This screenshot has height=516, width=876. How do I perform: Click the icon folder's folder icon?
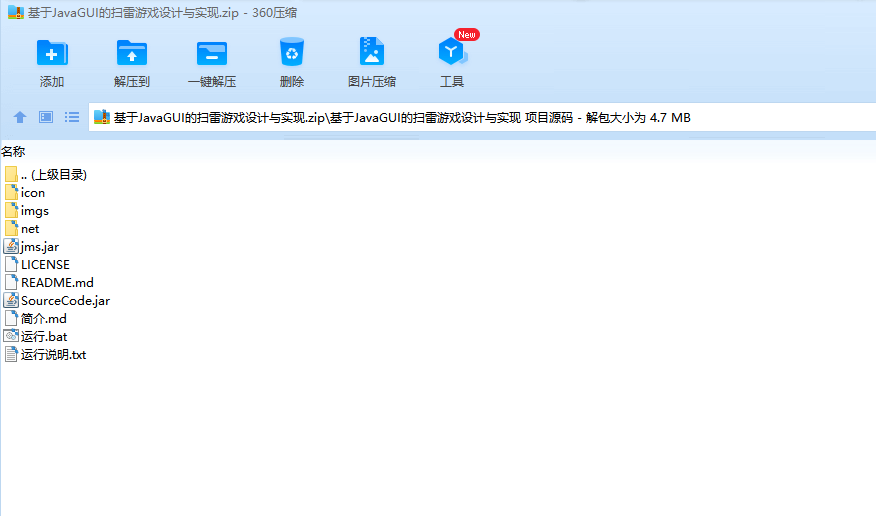coord(11,193)
